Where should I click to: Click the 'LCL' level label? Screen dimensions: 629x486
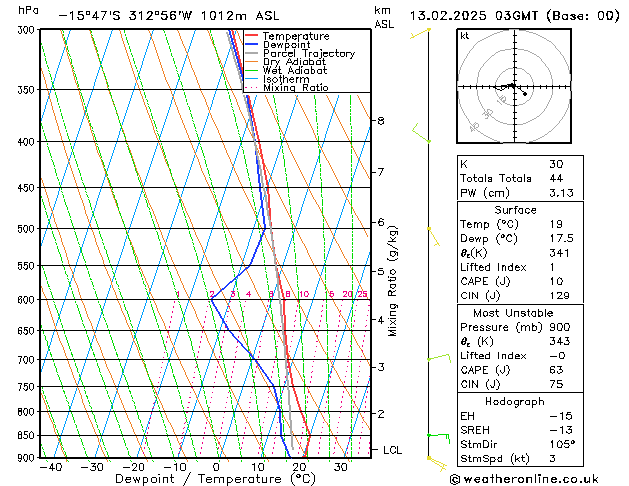tap(392, 450)
